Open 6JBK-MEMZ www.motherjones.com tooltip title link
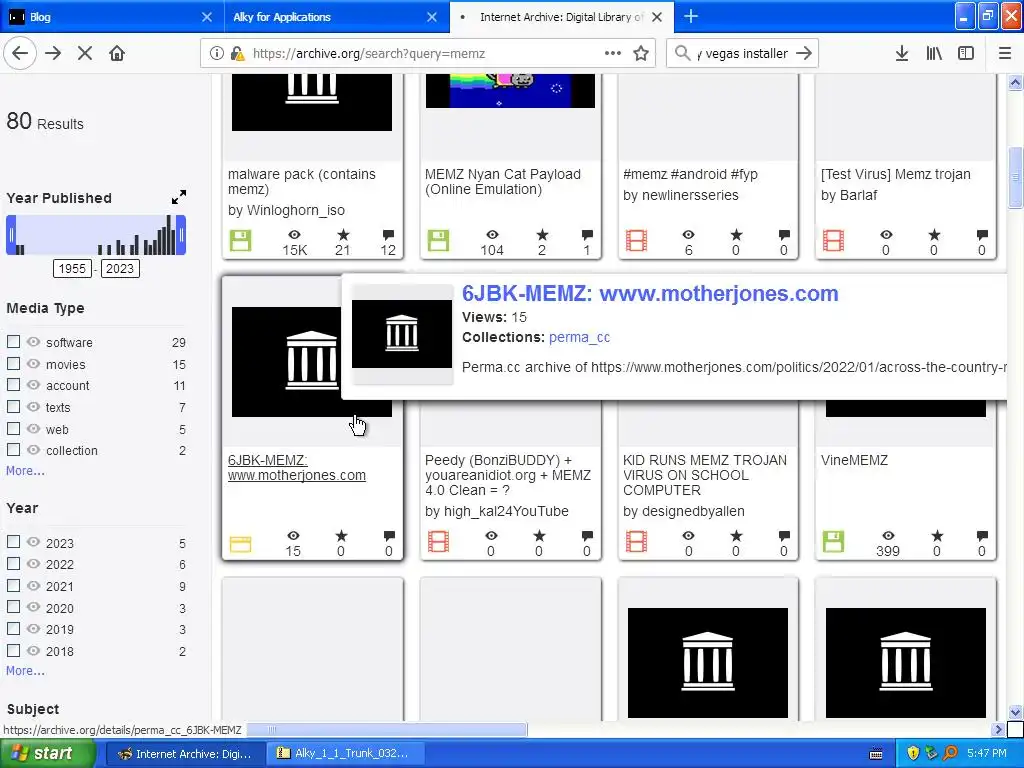The image size is (1024, 768). pos(650,293)
